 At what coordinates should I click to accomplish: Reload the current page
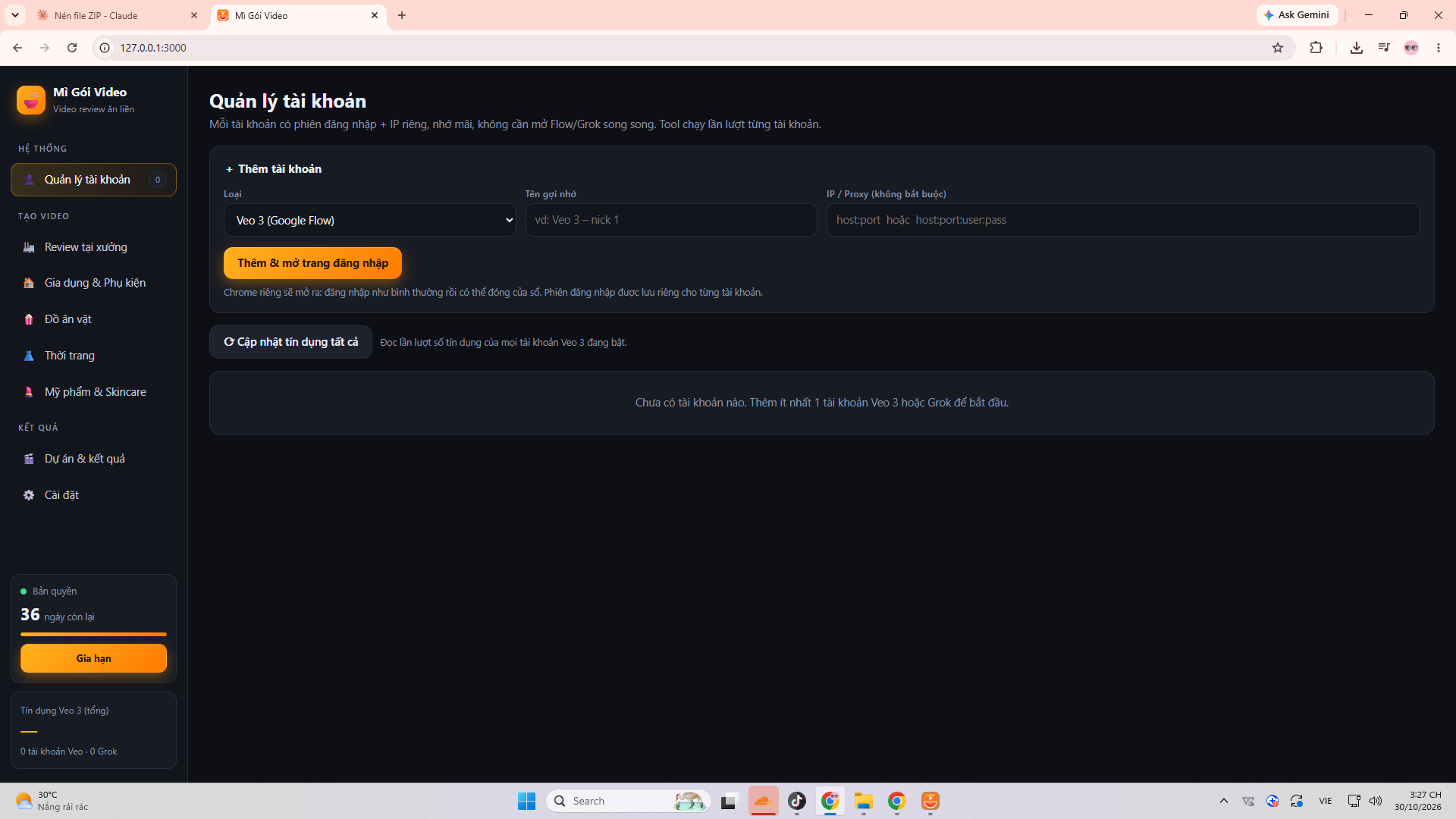72,48
